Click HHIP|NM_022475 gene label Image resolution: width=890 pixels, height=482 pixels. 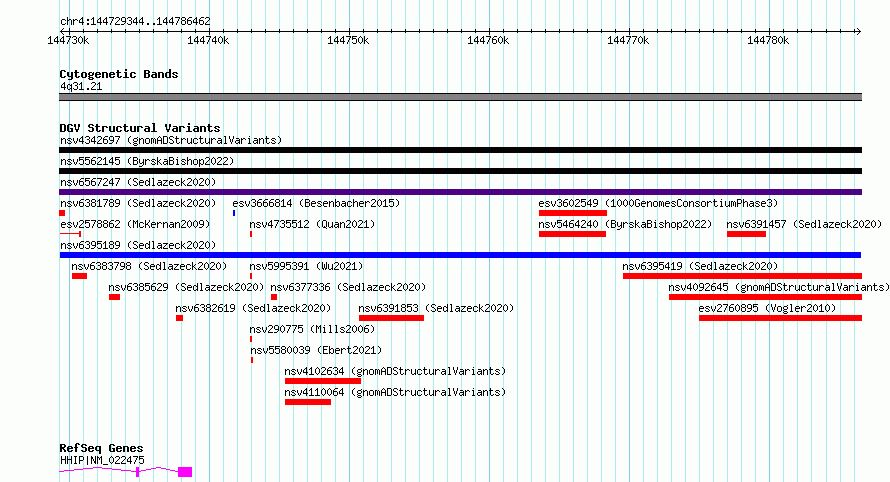pyautogui.click(x=102, y=460)
